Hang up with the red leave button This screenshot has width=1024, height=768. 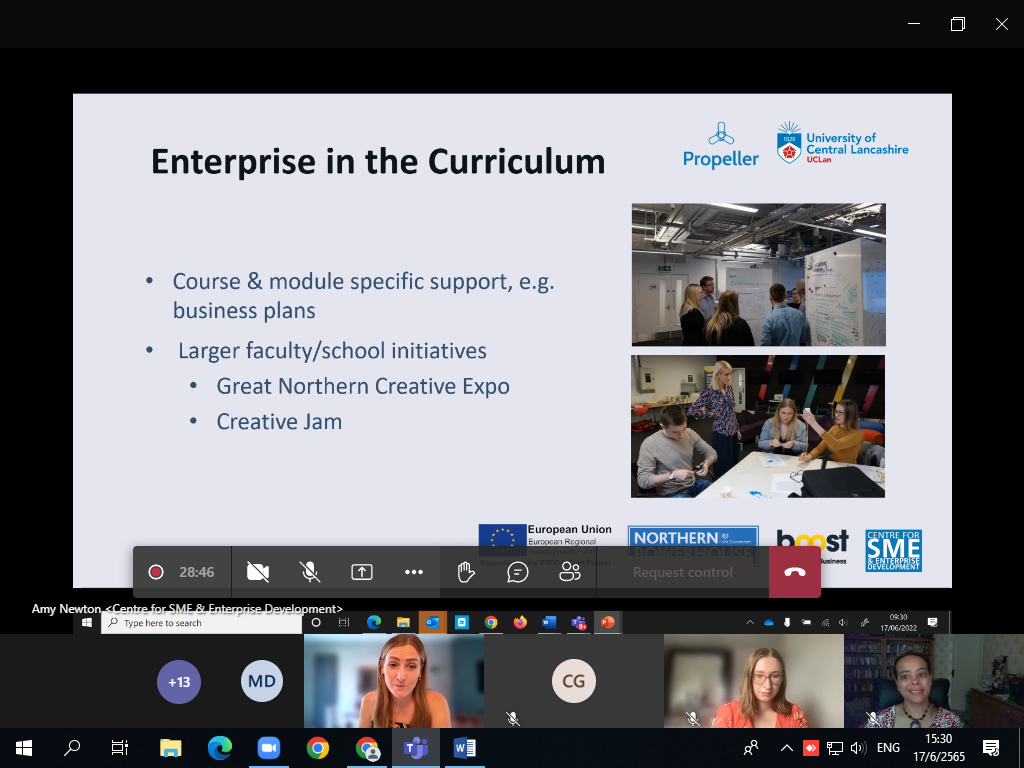(795, 572)
